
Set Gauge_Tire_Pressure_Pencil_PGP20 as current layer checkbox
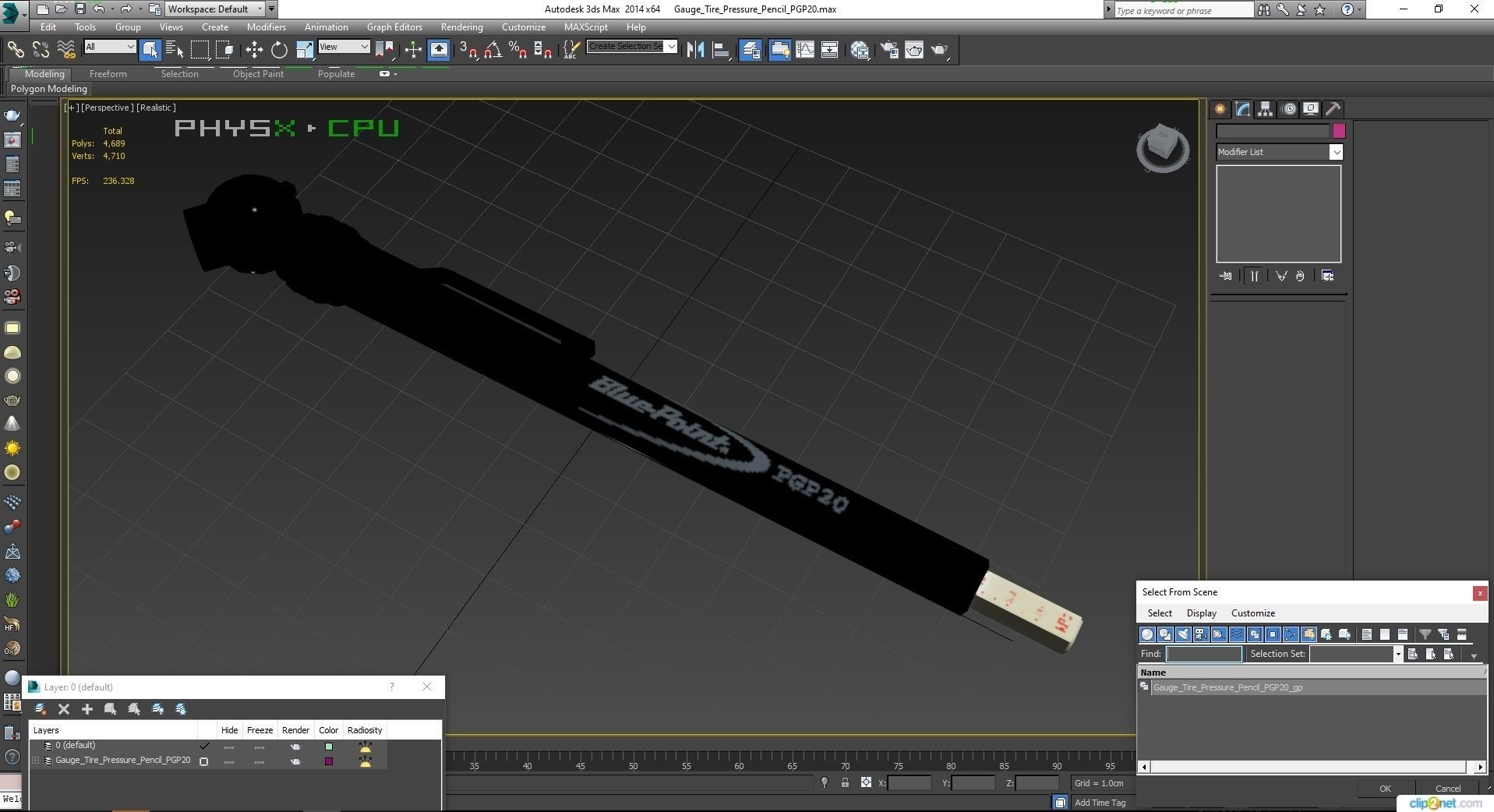(204, 761)
